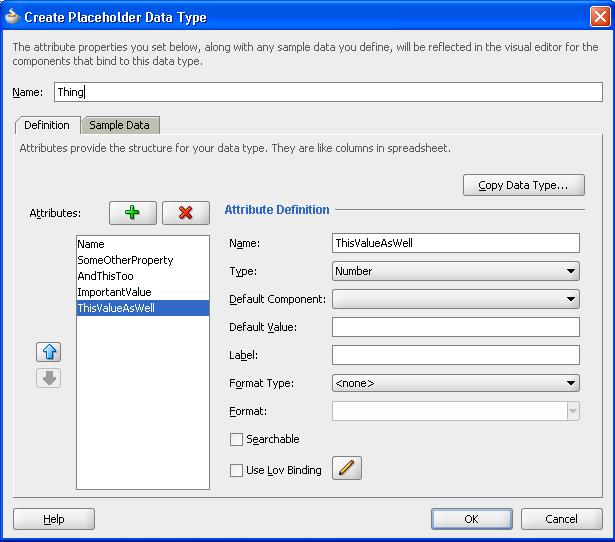The width and height of the screenshot is (615, 542).
Task: Open the Format Type dropdown
Action: pos(455,382)
